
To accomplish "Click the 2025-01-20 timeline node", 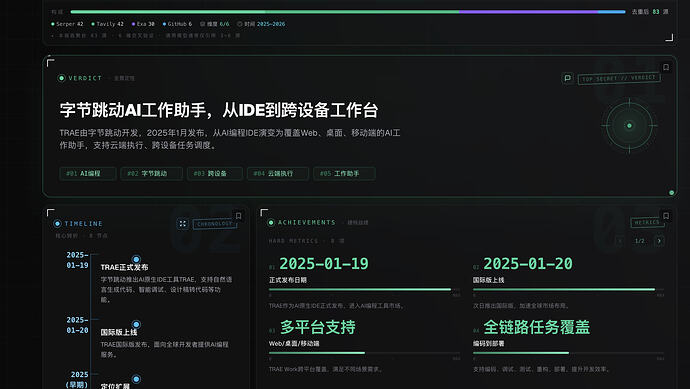I will [136, 324].
